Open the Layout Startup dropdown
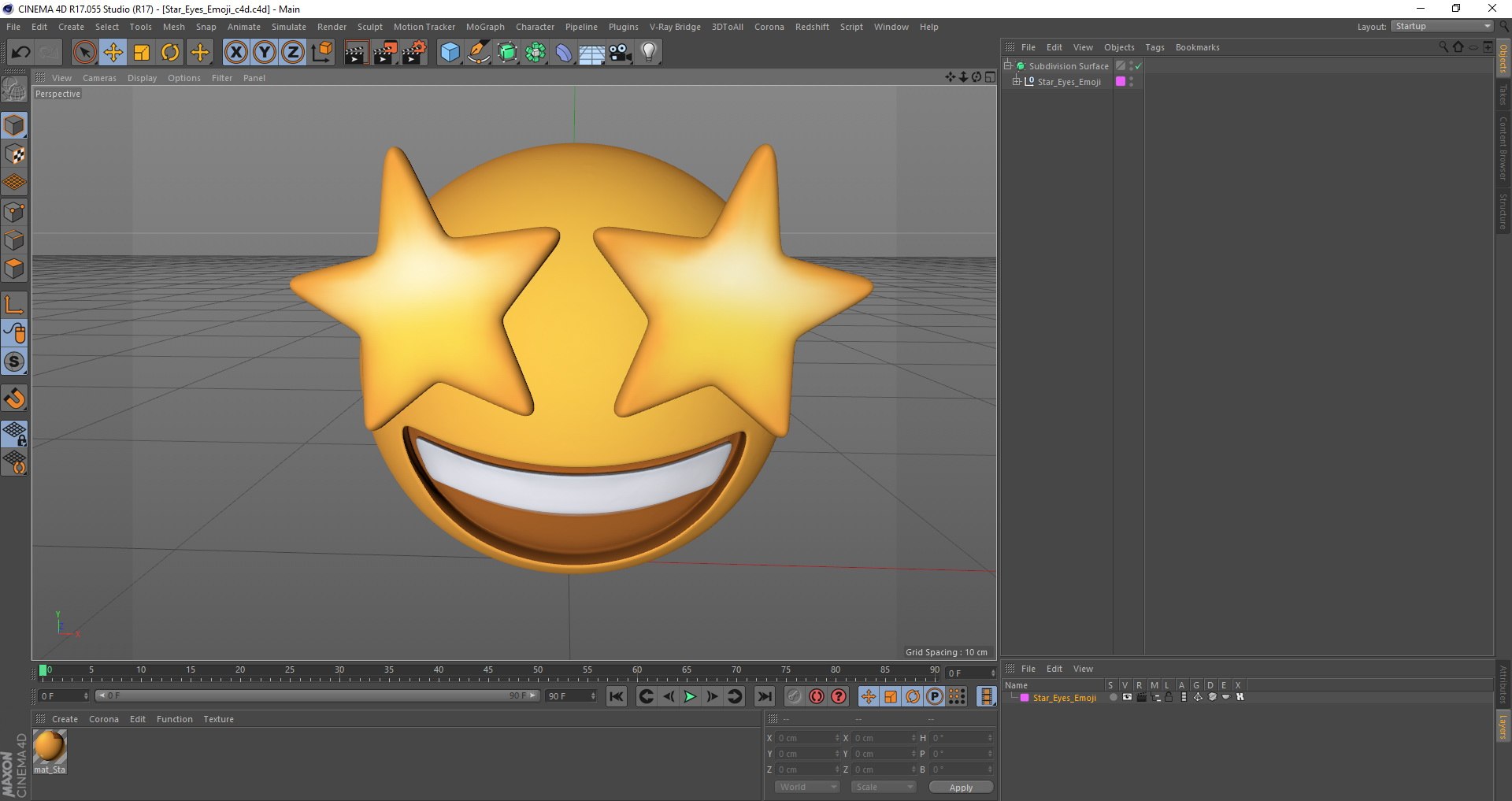The image size is (1512, 801). pyautogui.click(x=1442, y=26)
